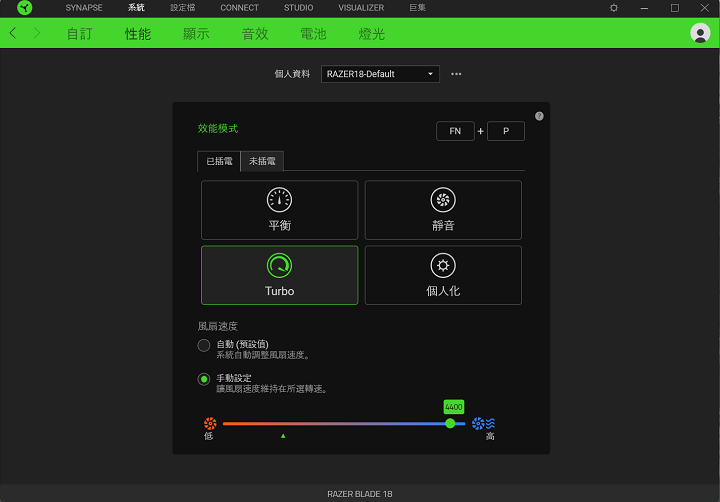720x502 pixels.
Task: Click the FN shortcut key box
Action: (x=455, y=131)
